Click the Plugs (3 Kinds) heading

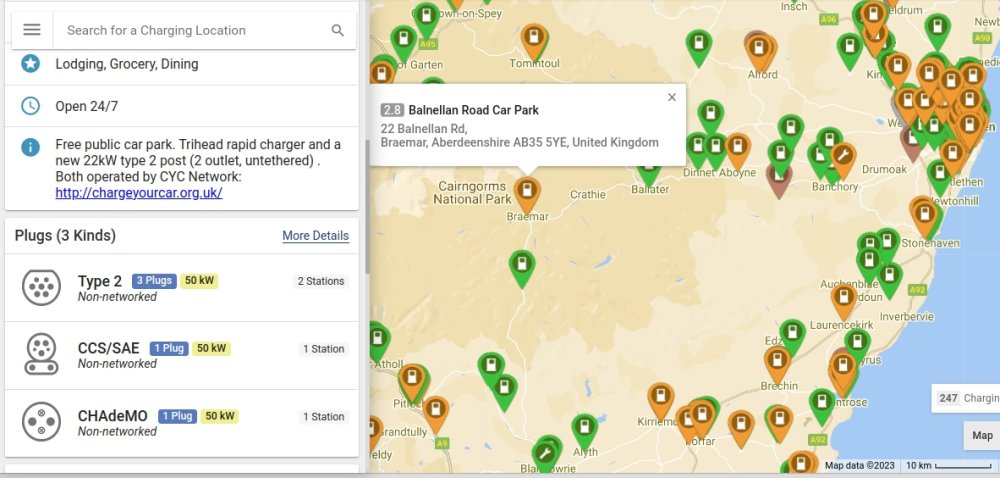[65, 236]
